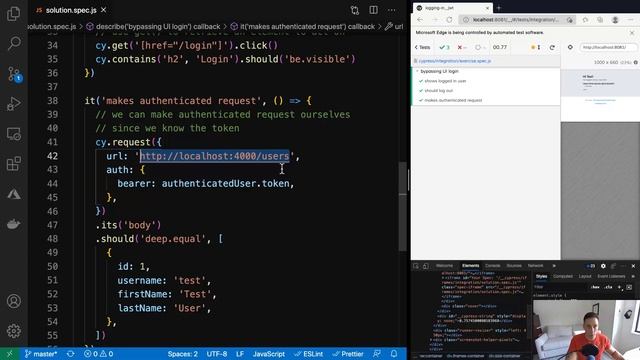Select the solution.spec.js editor tab
Screen dimensions: 640x360
71,10
